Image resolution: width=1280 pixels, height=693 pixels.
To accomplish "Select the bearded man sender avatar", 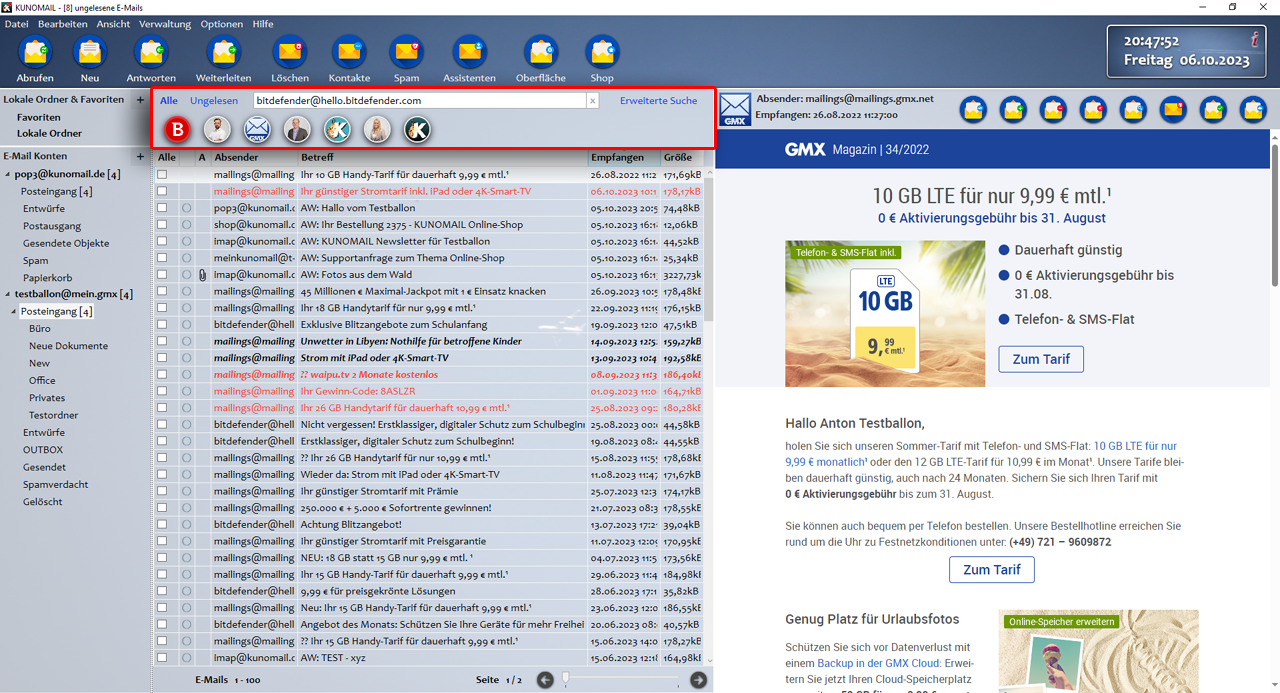I will (x=218, y=129).
